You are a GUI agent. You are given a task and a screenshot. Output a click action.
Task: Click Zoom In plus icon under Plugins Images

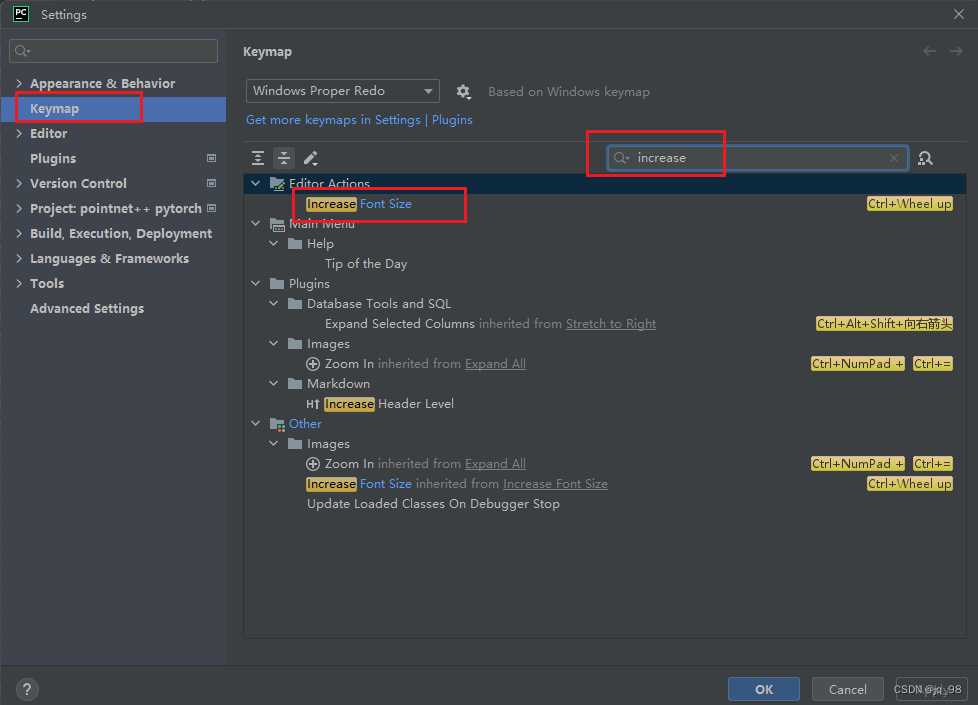[313, 364]
